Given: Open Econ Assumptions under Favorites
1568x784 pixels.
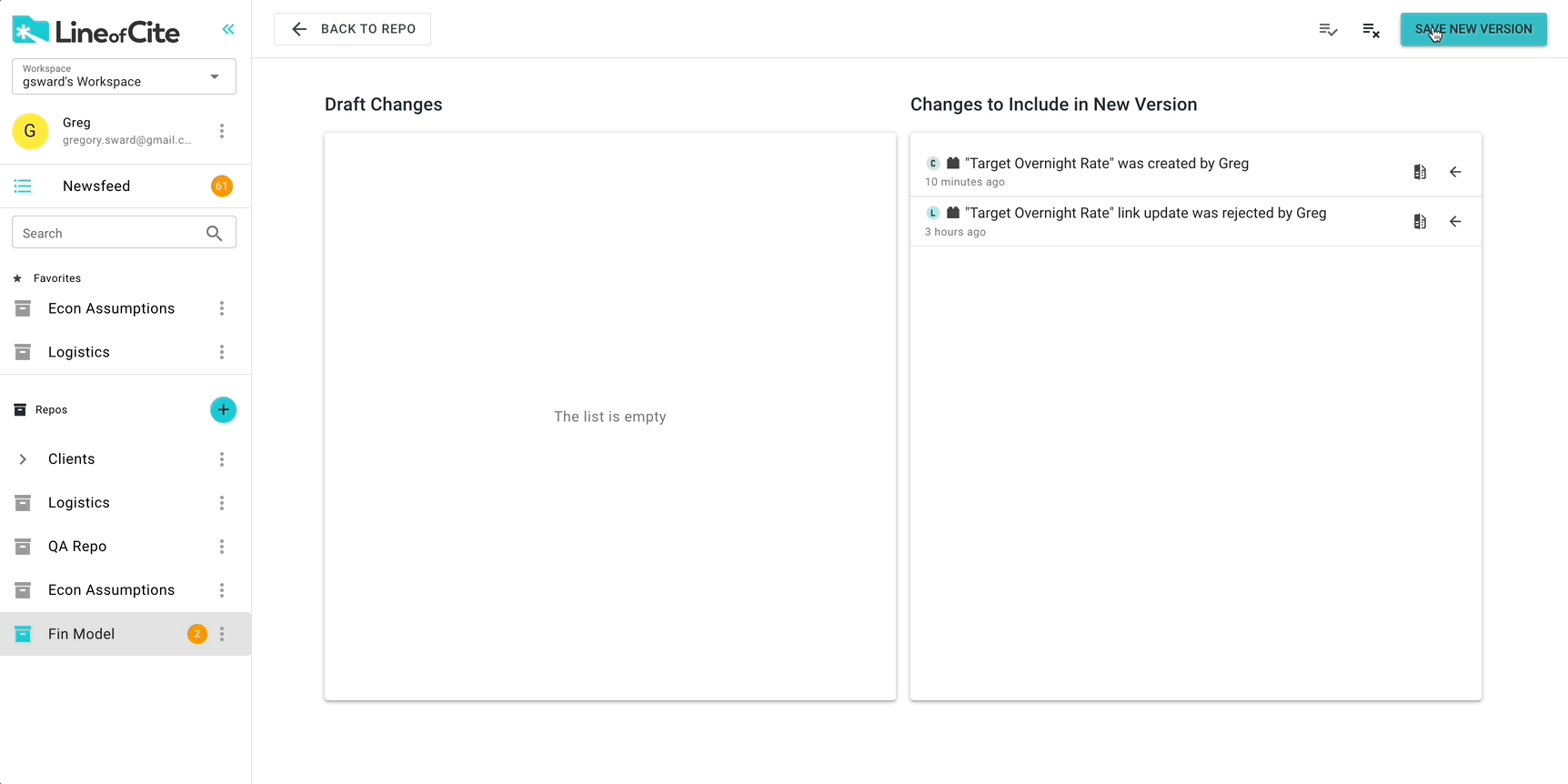Looking at the screenshot, I should [111, 308].
